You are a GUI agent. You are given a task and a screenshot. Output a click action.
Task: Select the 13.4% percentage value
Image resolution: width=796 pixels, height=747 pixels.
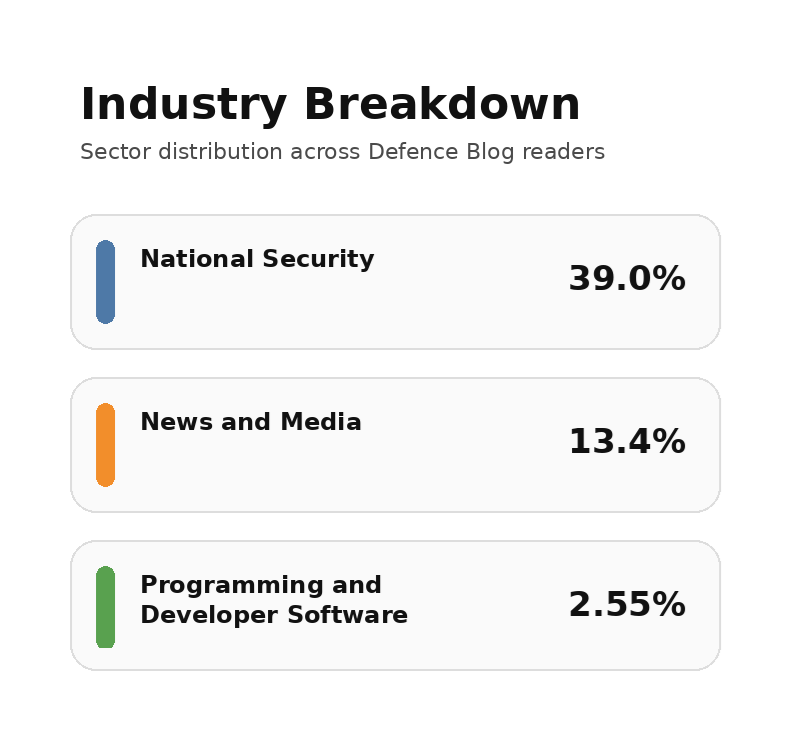(627, 442)
